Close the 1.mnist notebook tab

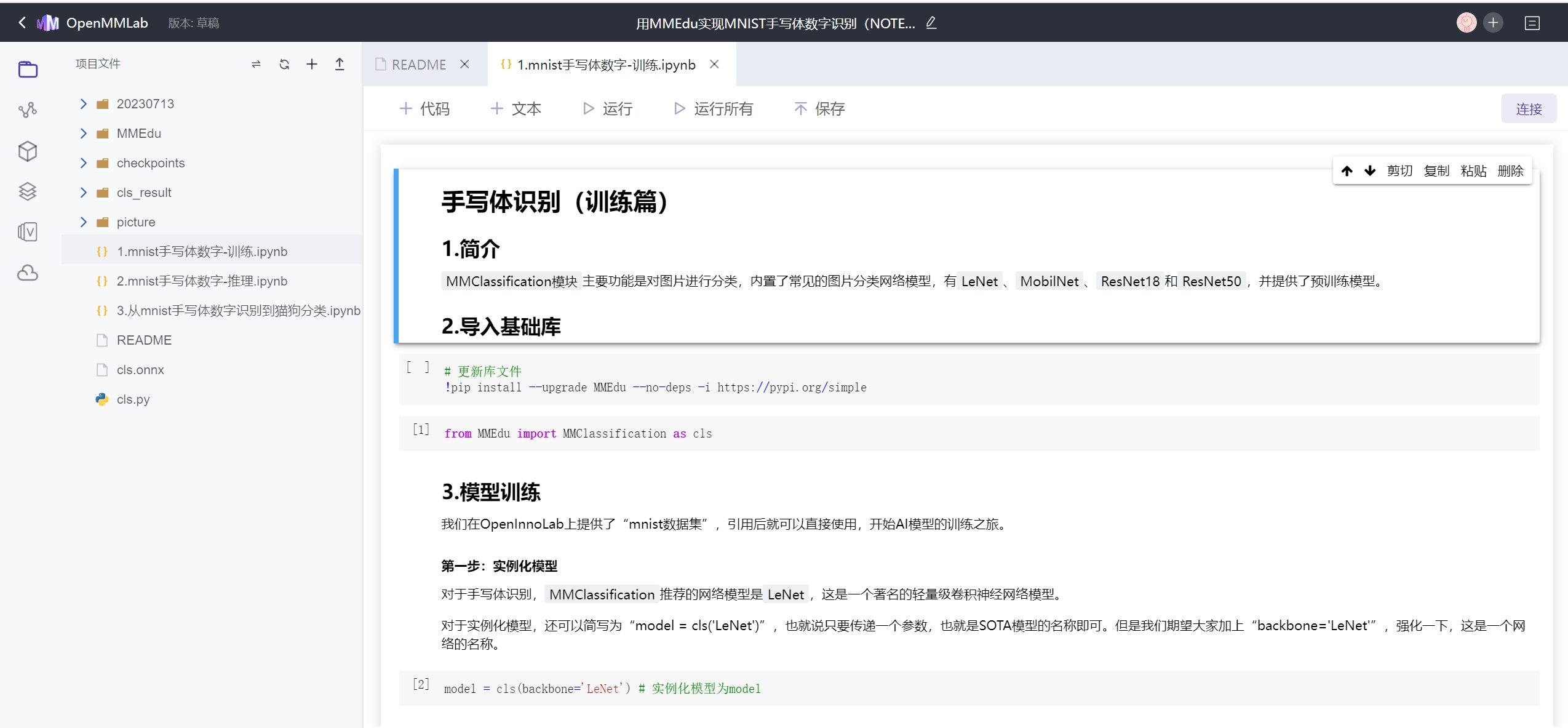714,64
